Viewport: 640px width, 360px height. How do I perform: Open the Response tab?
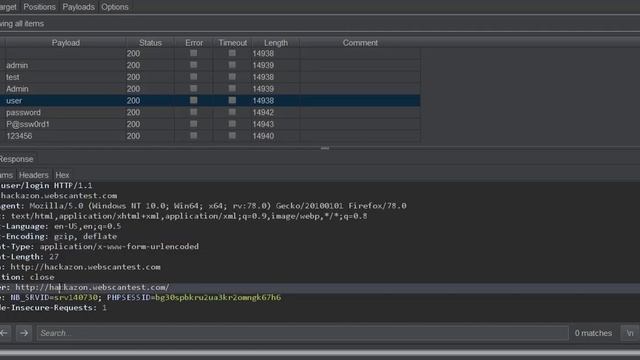16,159
